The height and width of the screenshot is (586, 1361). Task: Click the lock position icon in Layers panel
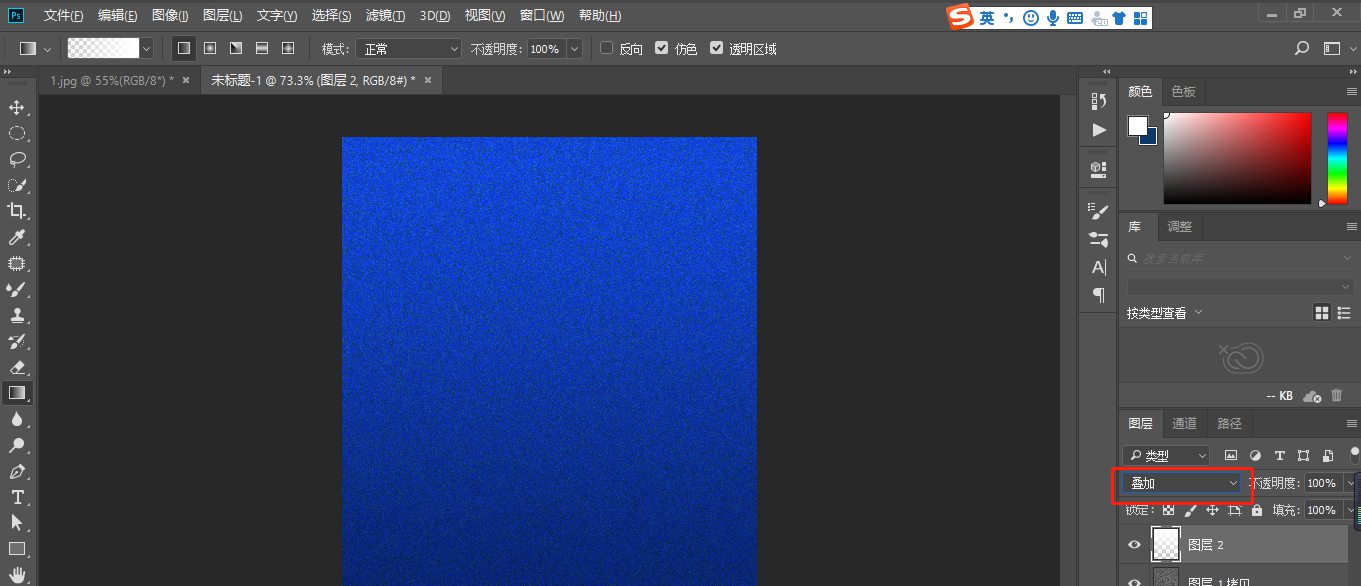tap(1211, 509)
